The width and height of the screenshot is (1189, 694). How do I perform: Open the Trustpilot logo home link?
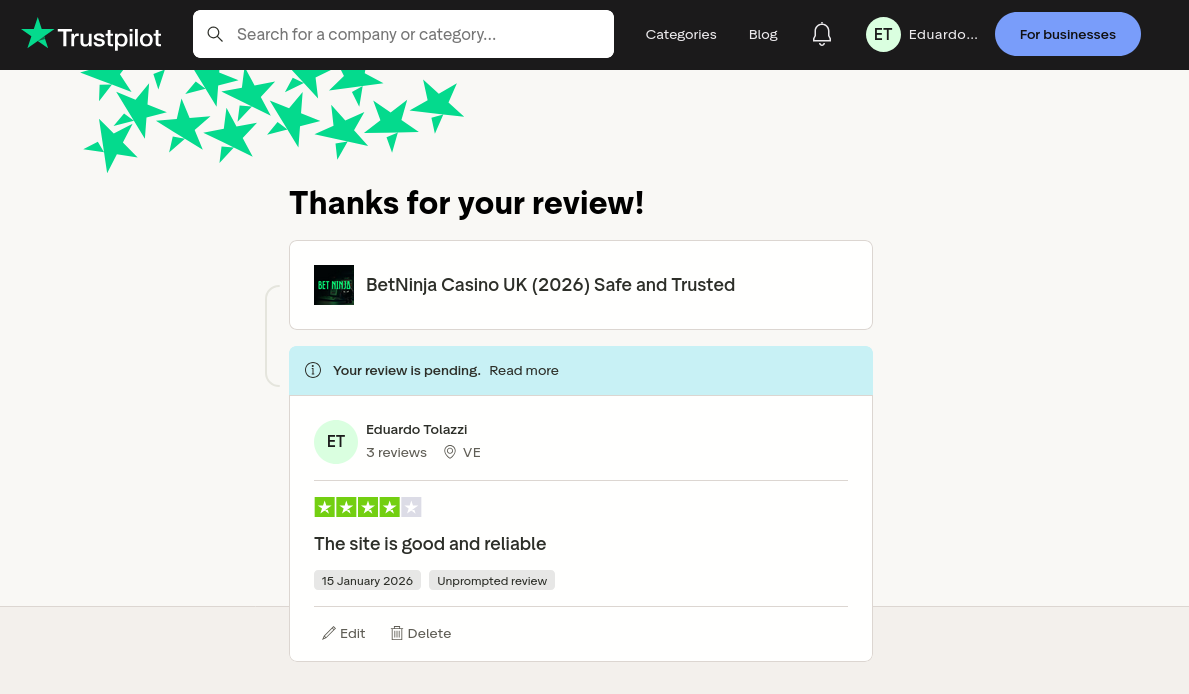click(91, 35)
